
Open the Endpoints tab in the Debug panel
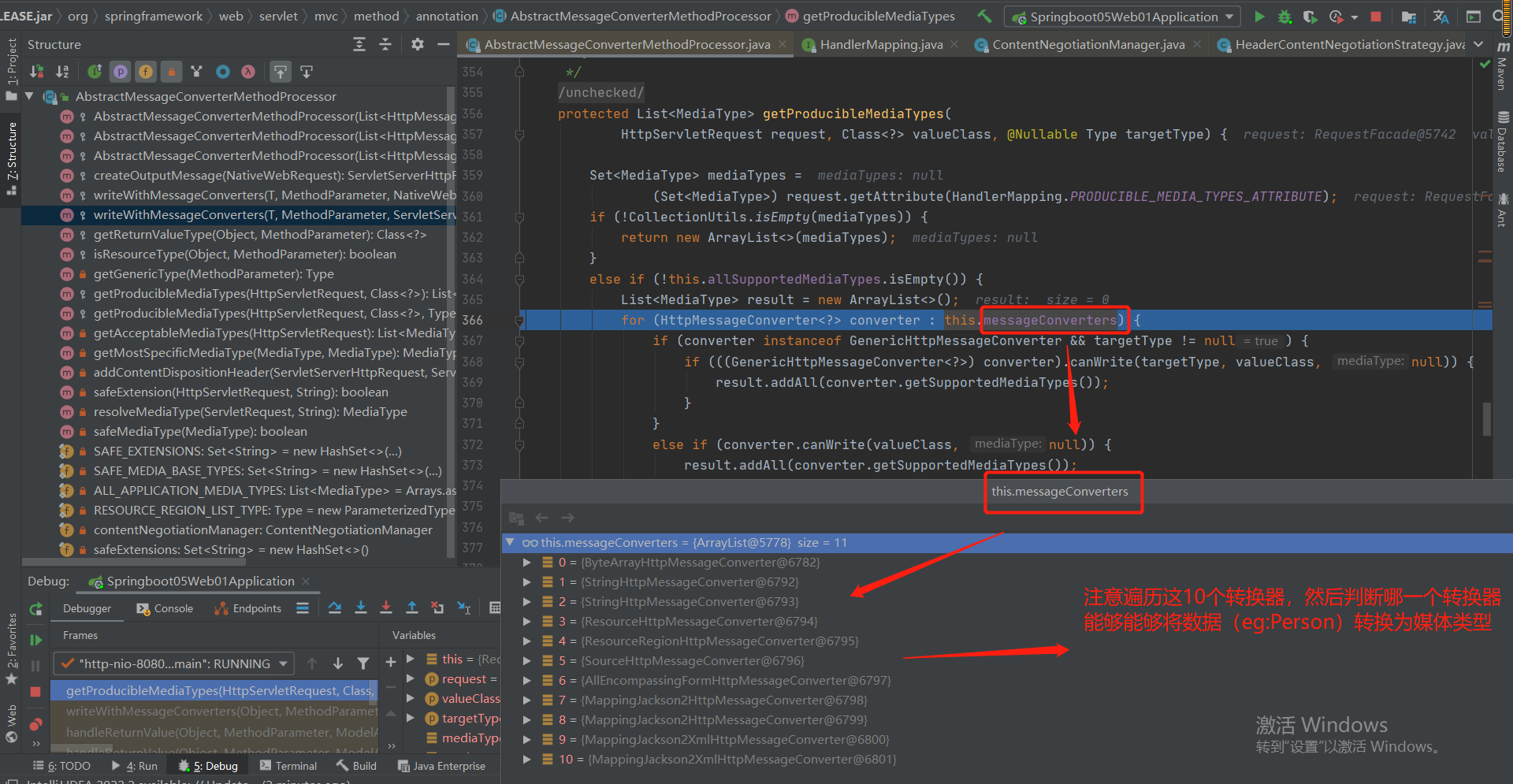pyautogui.click(x=247, y=608)
